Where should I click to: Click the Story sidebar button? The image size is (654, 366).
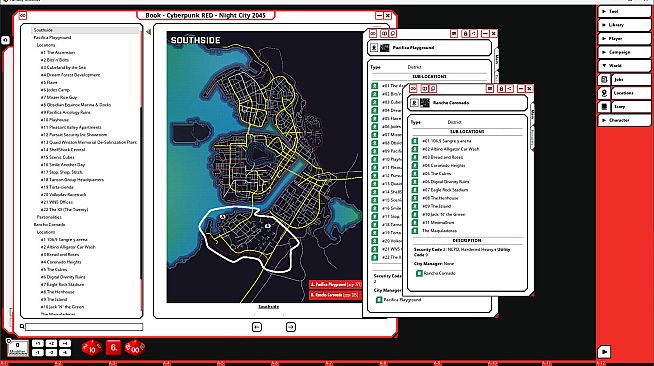(x=631, y=107)
